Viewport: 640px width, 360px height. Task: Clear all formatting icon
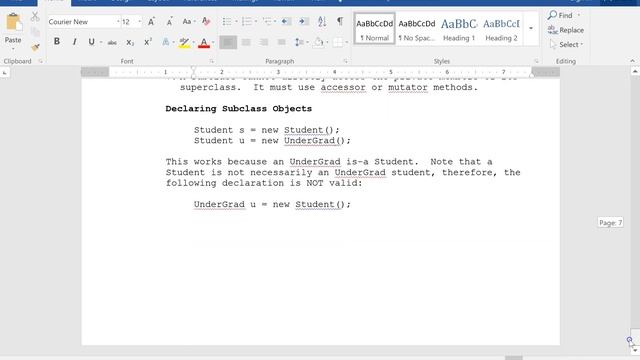pos(206,22)
